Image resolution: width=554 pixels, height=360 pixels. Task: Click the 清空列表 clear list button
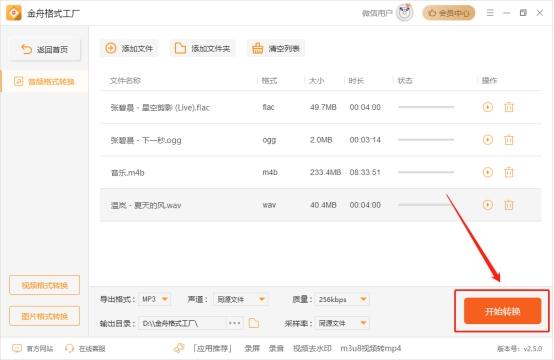click(x=276, y=48)
